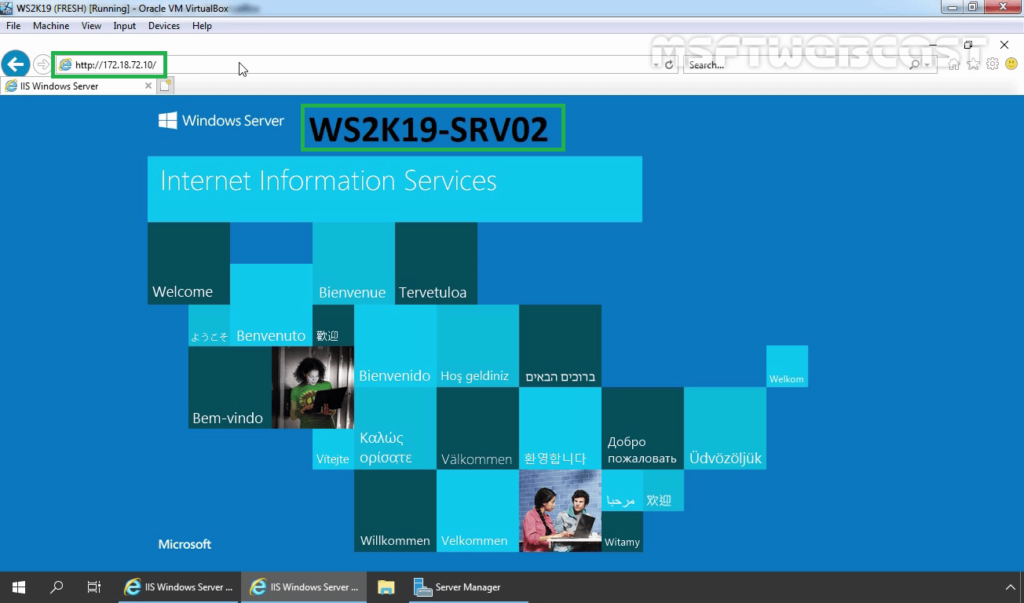Click the Forward navigation arrow
The image size is (1024, 603).
(x=42, y=65)
